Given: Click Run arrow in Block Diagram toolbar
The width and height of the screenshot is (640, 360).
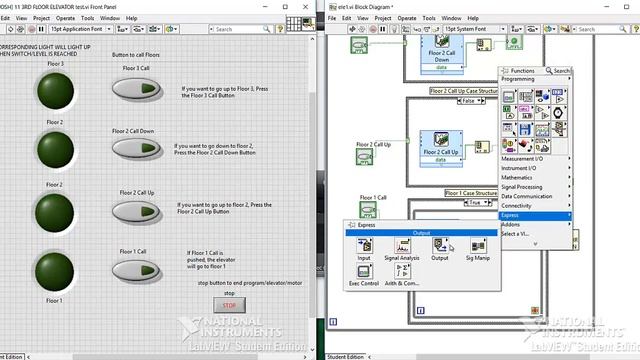Looking at the screenshot, I should coord(352,29).
